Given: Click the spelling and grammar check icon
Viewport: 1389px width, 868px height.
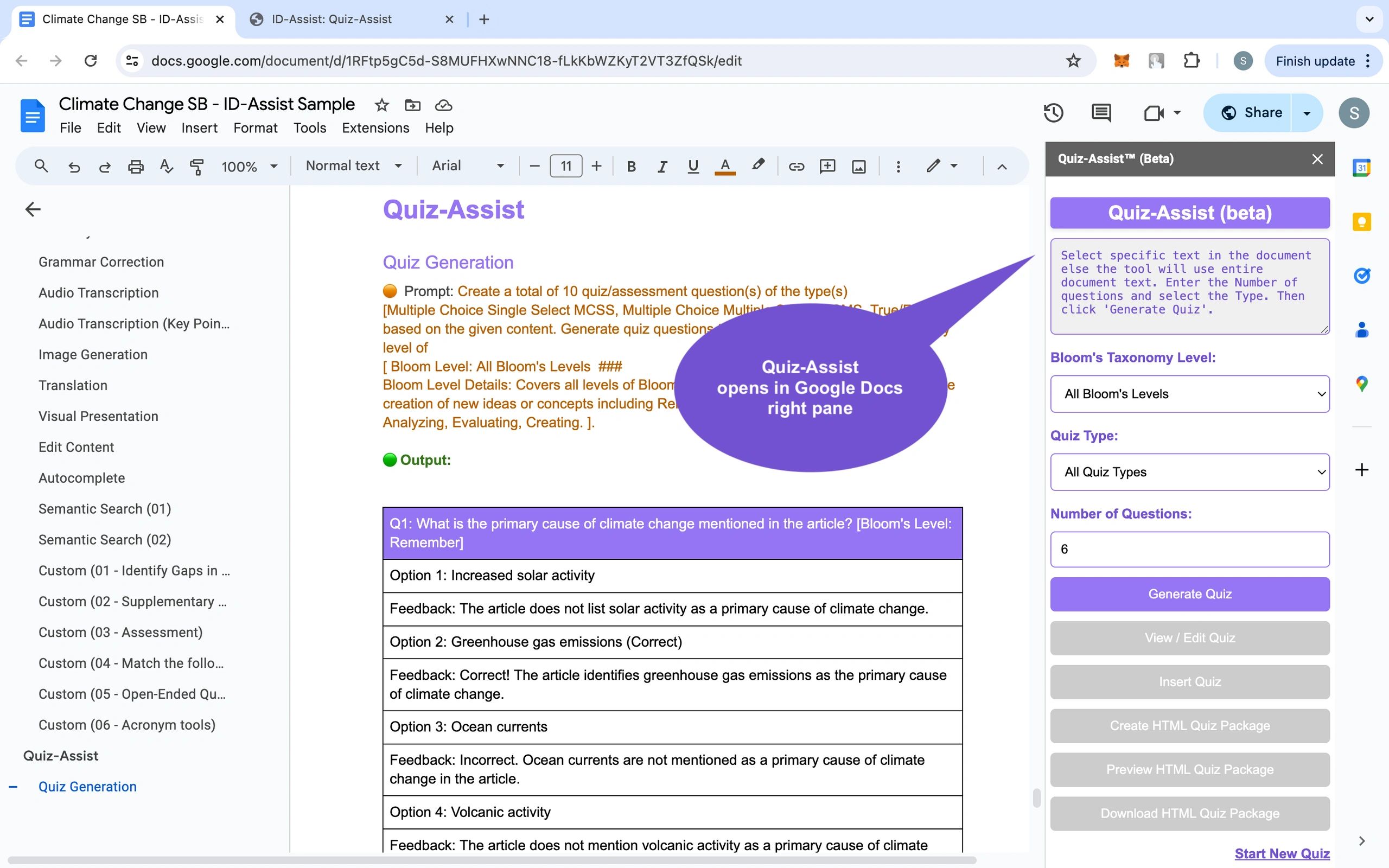Looking at the screenshot, I should (167, 167).
